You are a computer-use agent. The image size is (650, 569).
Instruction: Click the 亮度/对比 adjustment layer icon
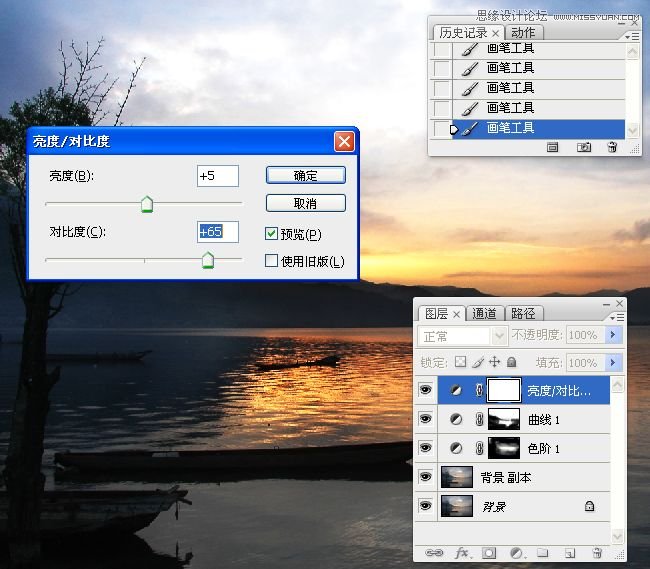[456, 390]
